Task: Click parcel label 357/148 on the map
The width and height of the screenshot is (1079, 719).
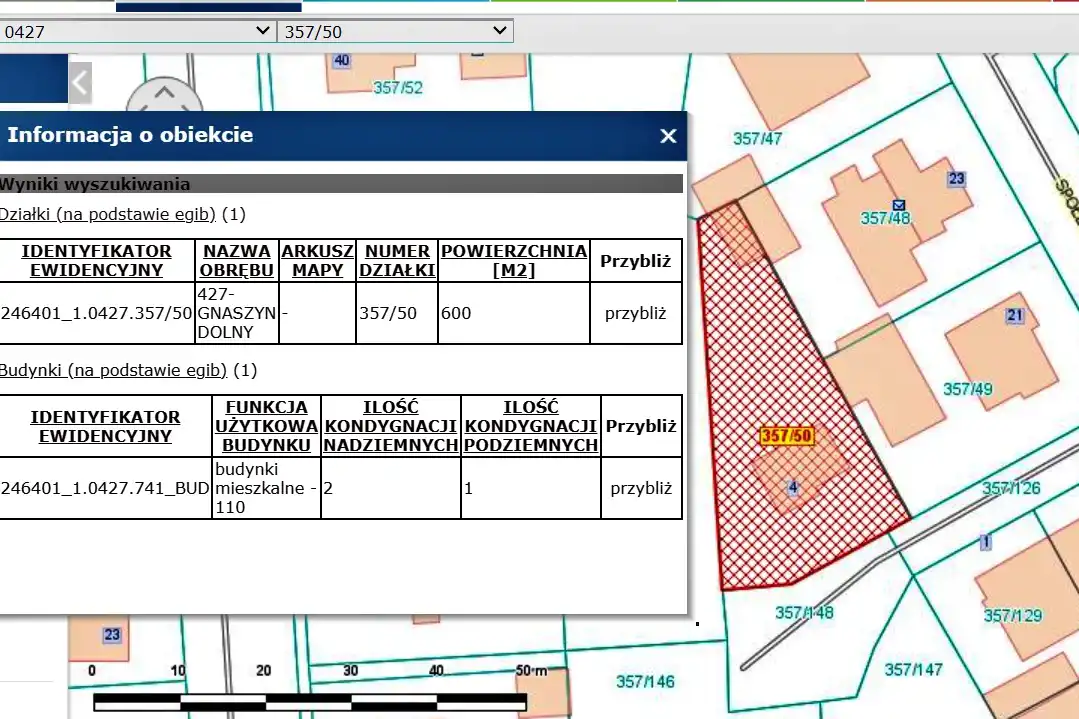Action: 804,612
